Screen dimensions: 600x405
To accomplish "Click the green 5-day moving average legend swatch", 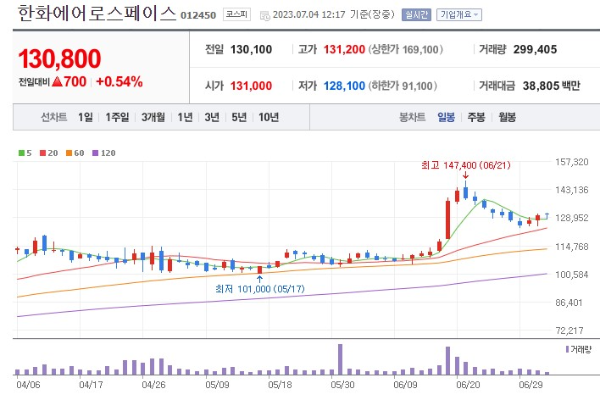I will 21,153.
